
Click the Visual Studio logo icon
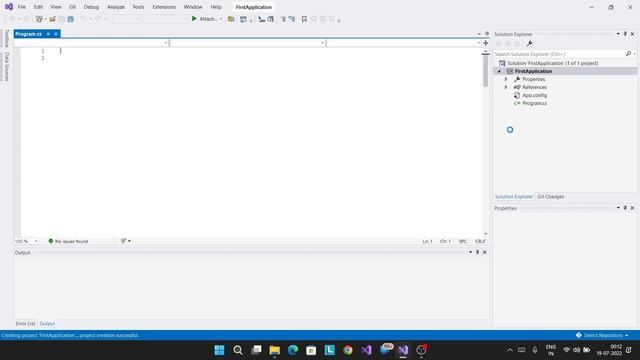pyautogui.click(x=9, y=7)
